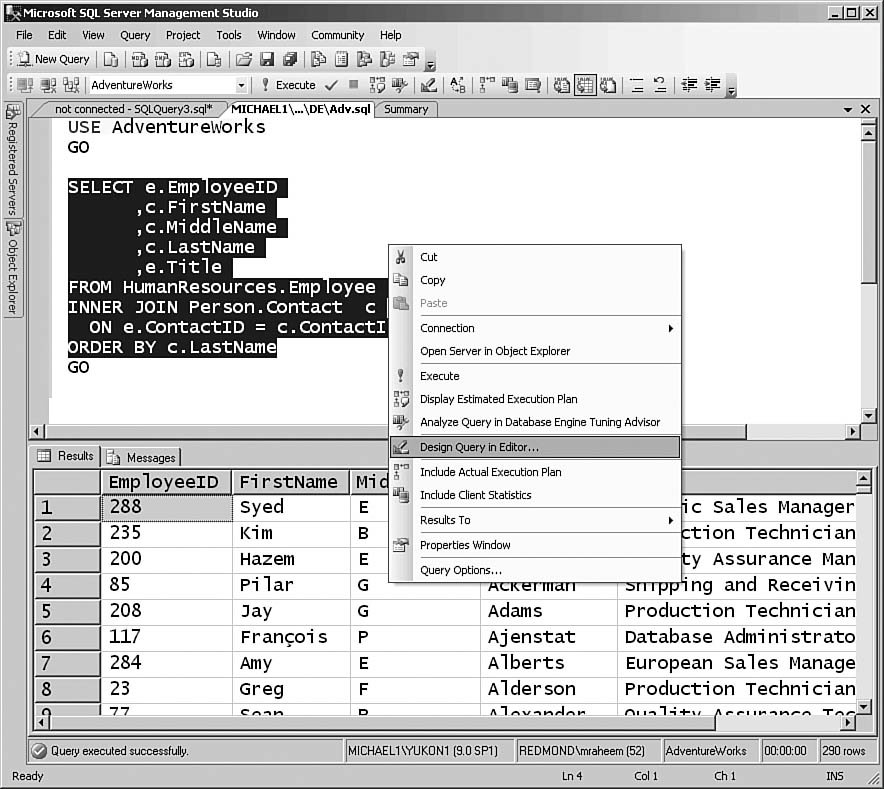Screen dimensions: 884x789
Task: Open the Summary page toolbar icon
Action: point(342,59)
